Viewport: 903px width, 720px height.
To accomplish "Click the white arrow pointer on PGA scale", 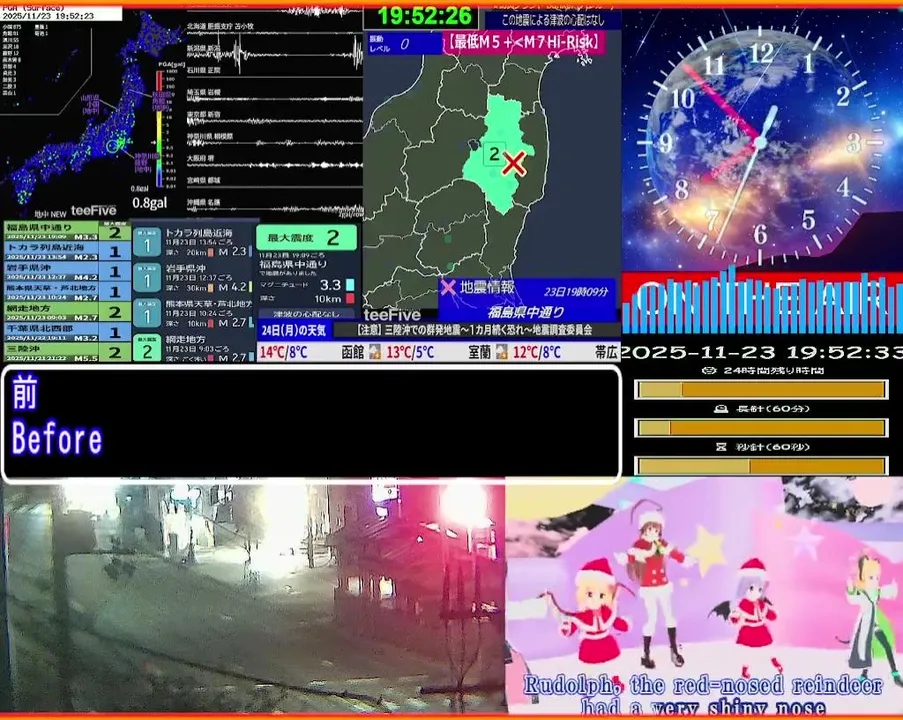I will (153, 142).
